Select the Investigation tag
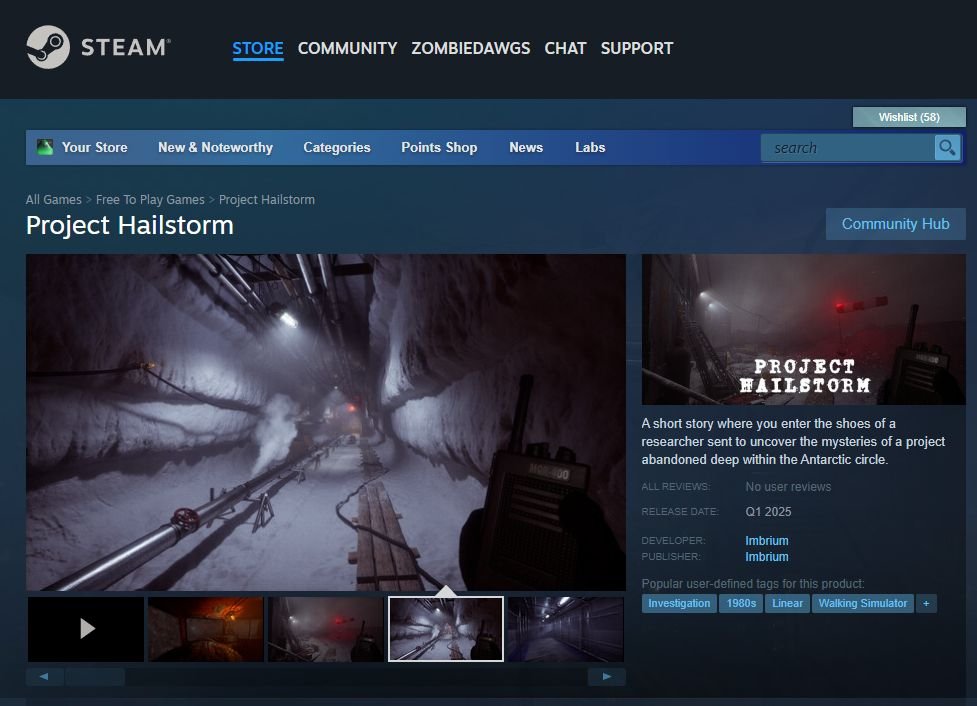The width and height of the screenshot is (977, 706). (679, 603)
